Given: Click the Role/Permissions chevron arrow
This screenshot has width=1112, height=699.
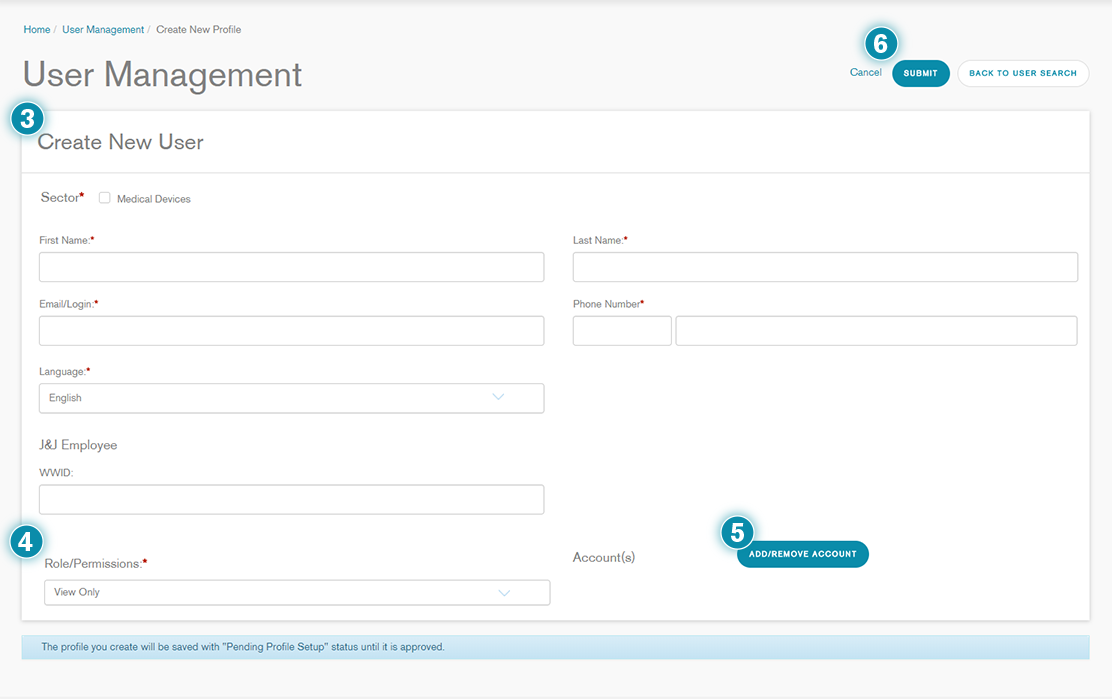Looking at the screenshot, I should pos(504,592).
